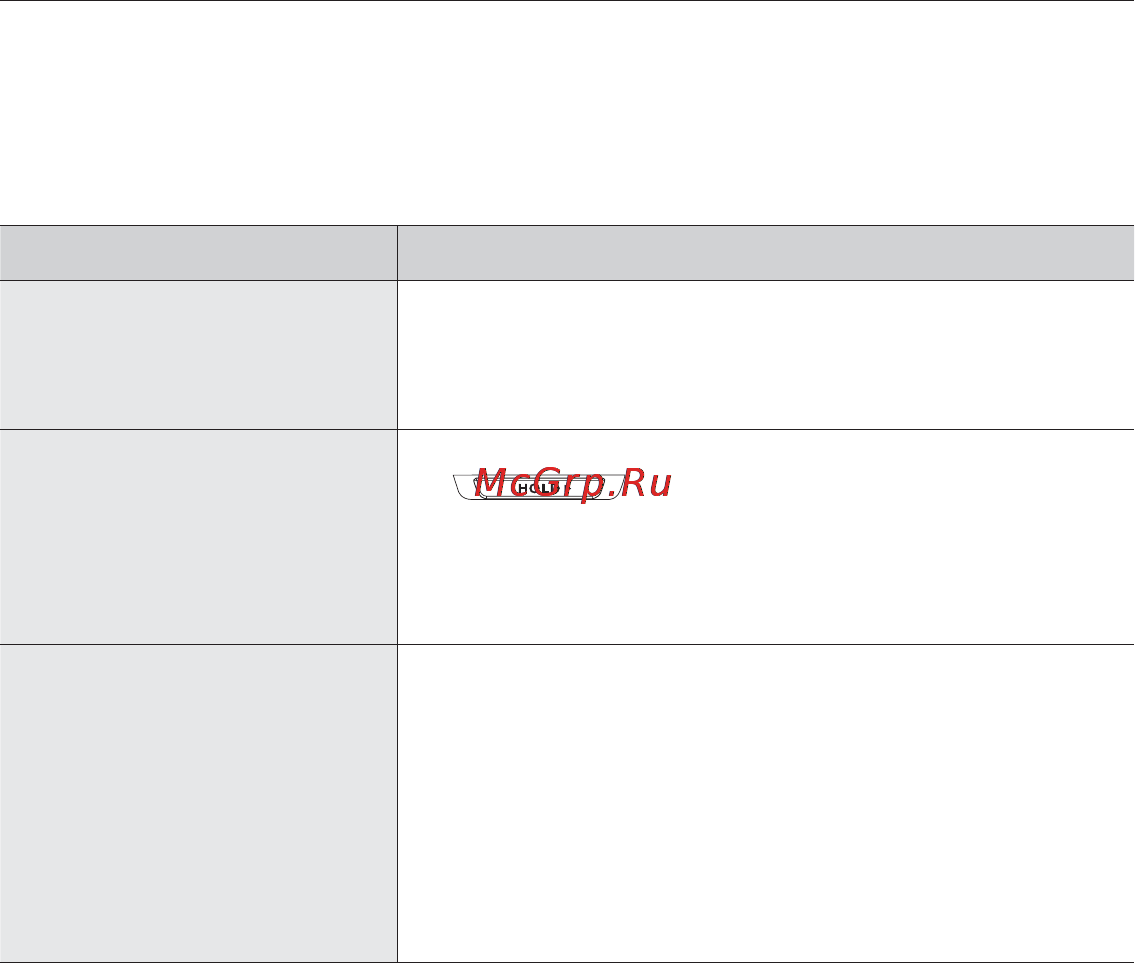1135x963 pixels.
Task: Click the vertical divider between table columns
Action: 397,594
